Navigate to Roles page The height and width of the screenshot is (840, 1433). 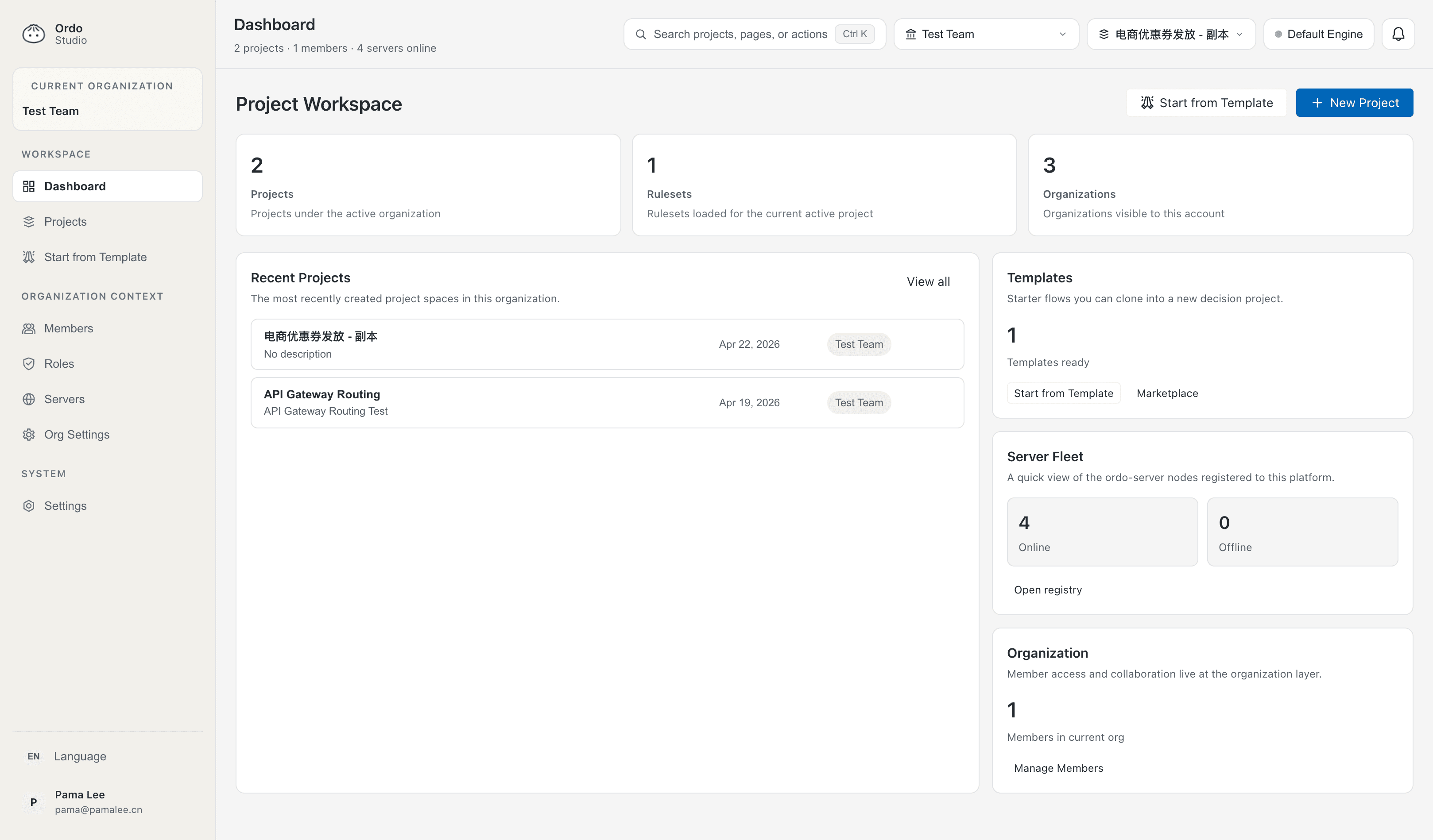[108, 364]
